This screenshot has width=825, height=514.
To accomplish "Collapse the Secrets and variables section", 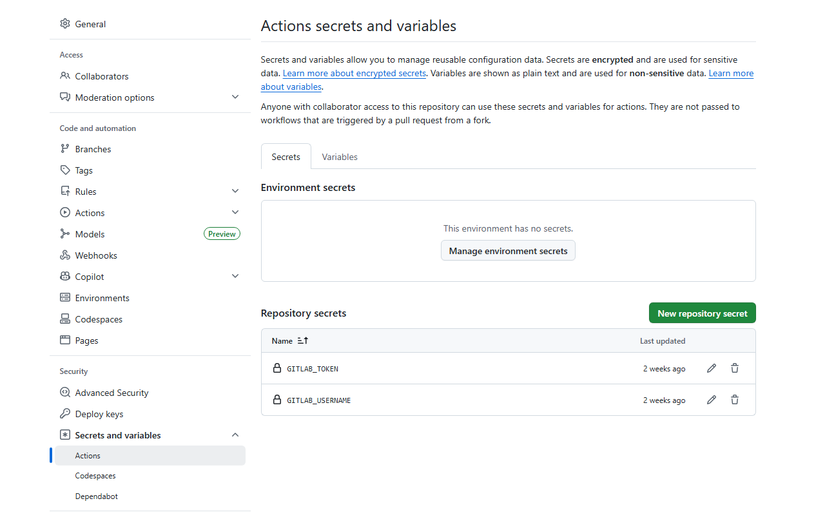I will point(235,435).
